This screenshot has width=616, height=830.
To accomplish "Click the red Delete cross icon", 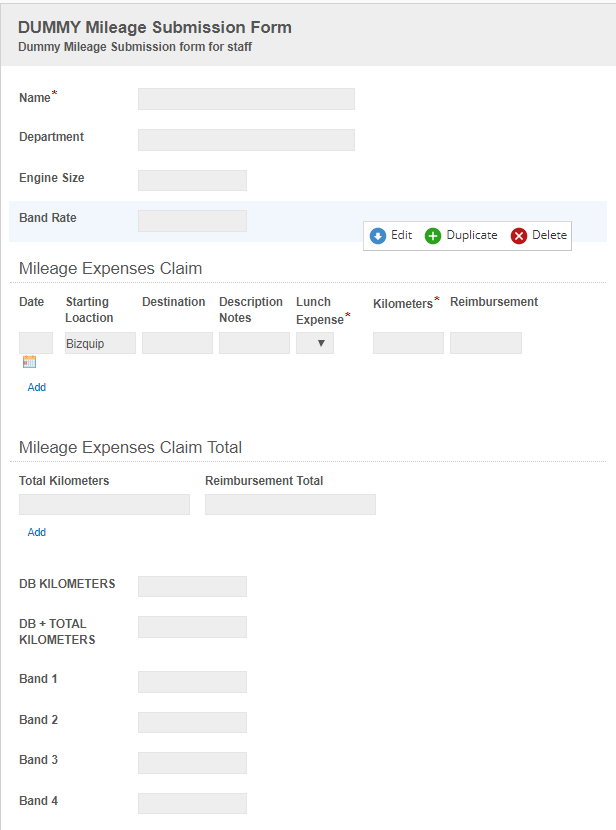I will tap(519, 236).
